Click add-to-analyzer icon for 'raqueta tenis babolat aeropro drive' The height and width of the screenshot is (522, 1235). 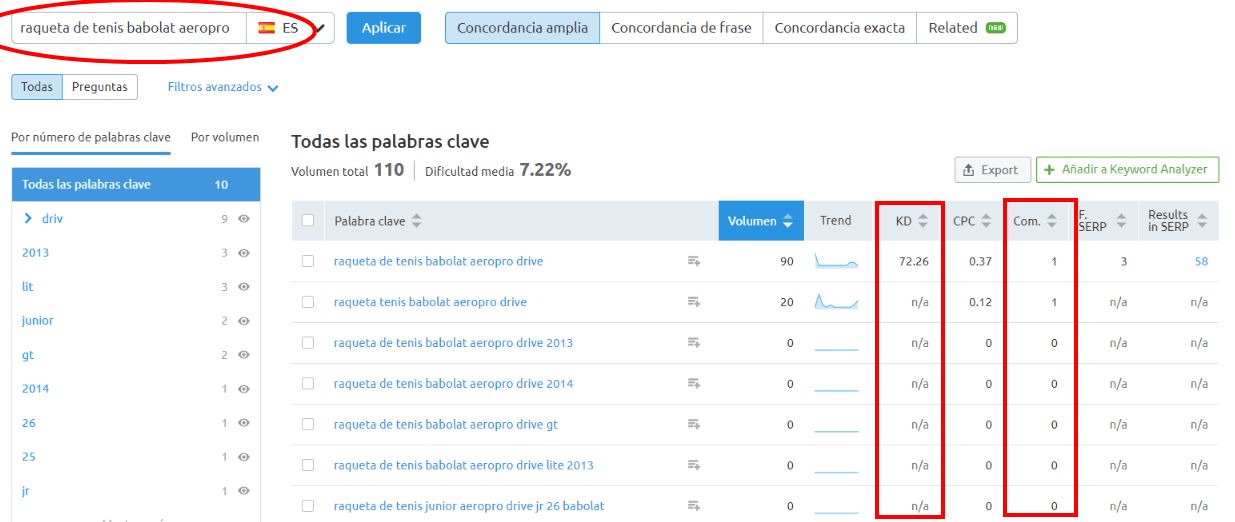click(694, 302)
